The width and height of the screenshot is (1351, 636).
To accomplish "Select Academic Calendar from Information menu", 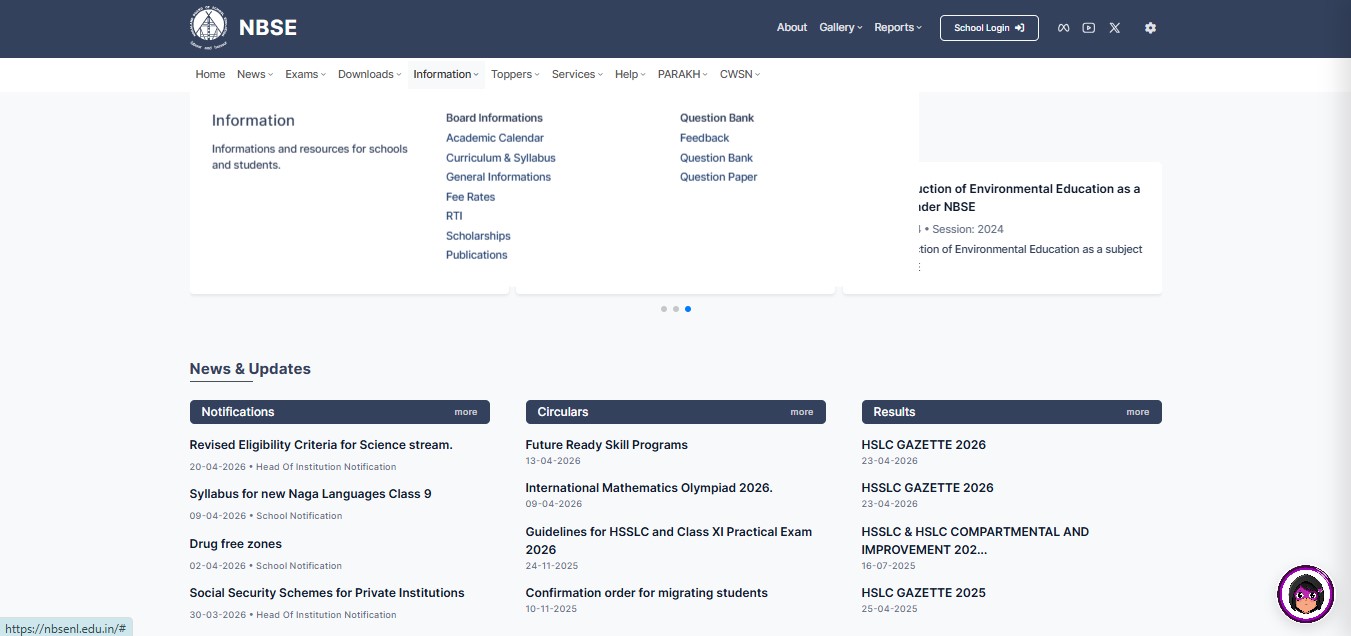I will click(495, 138).
